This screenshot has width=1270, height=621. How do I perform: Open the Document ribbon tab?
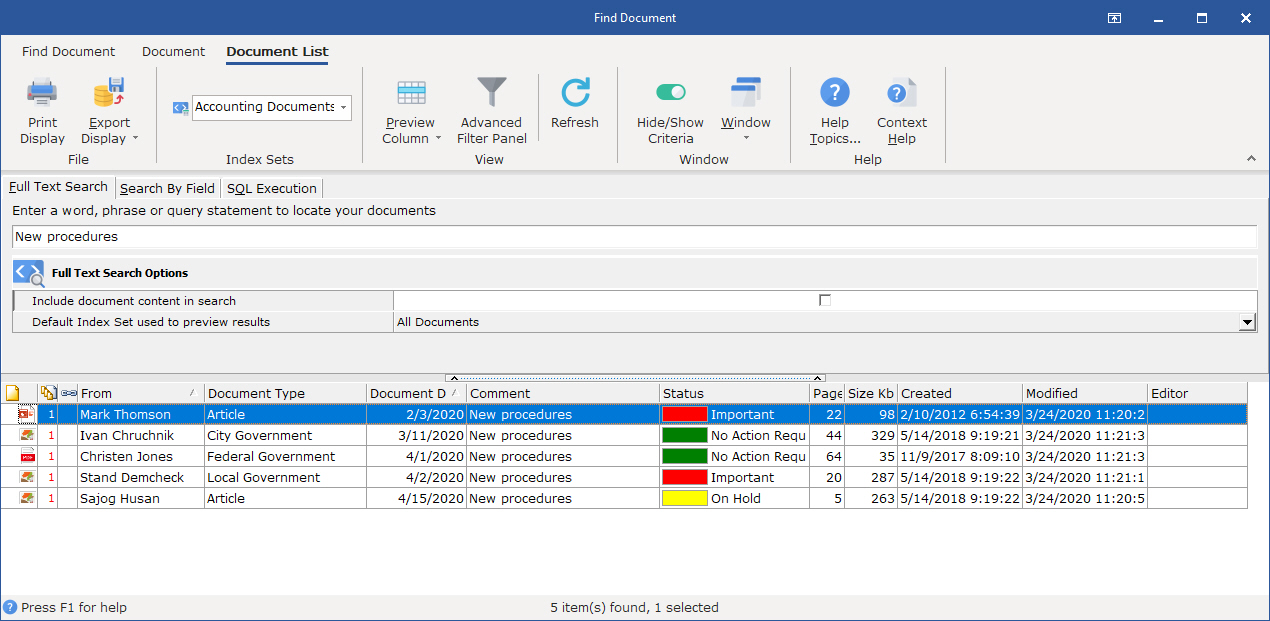coord(173,52)
